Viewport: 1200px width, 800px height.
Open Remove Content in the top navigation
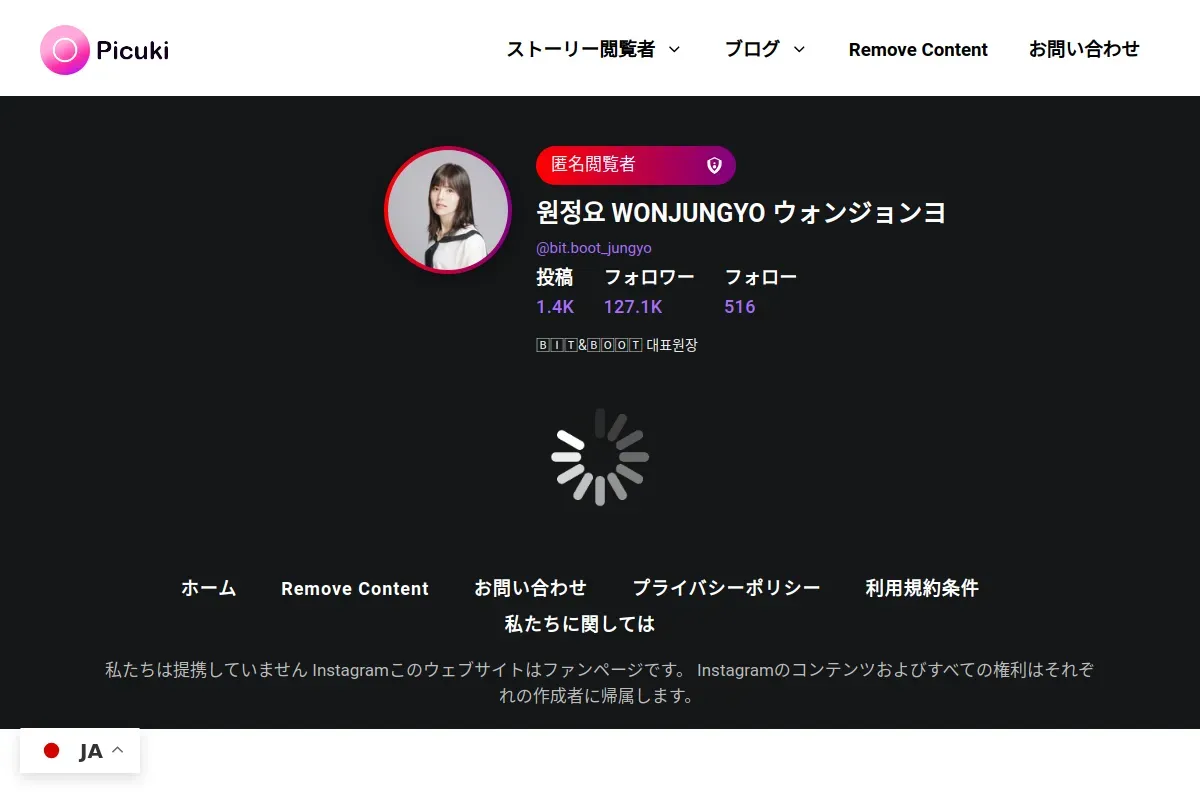click(x=918, y=50)
